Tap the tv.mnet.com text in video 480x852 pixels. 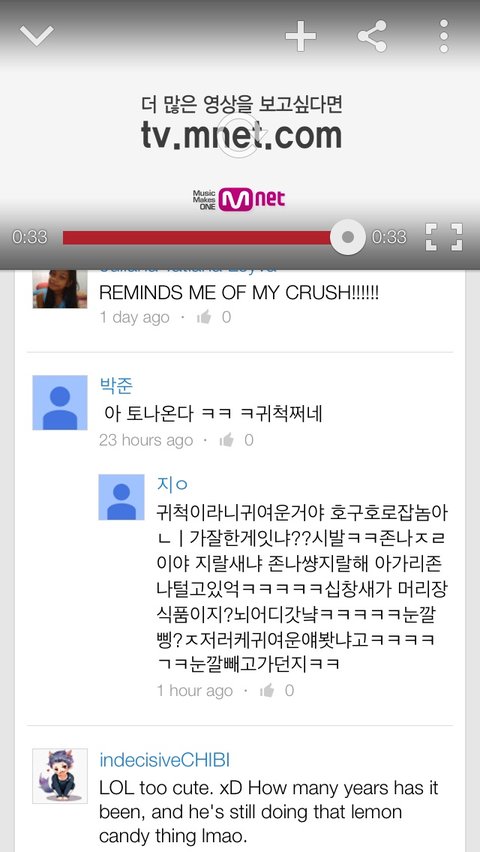241,135
